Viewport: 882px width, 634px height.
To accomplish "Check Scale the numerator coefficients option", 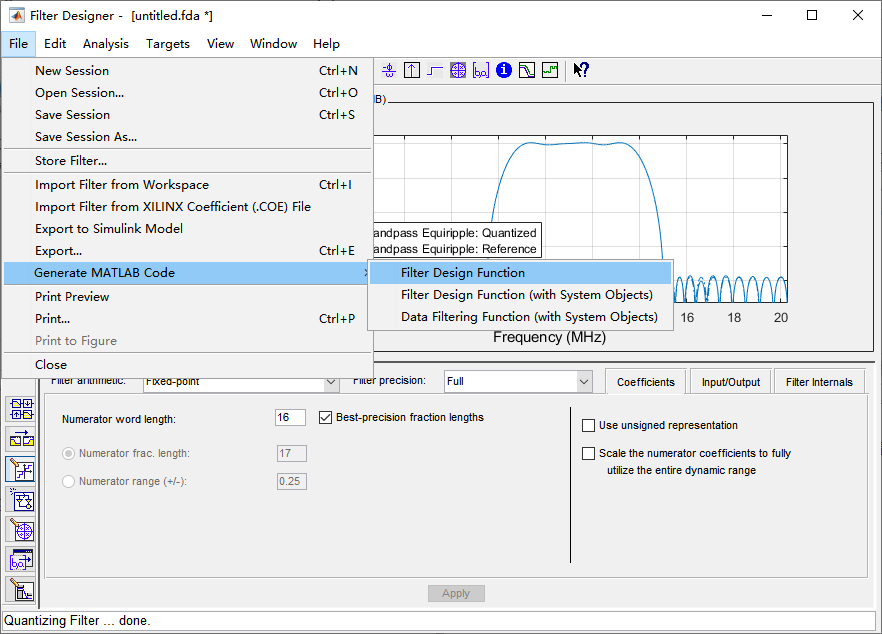I will [588, 453].
